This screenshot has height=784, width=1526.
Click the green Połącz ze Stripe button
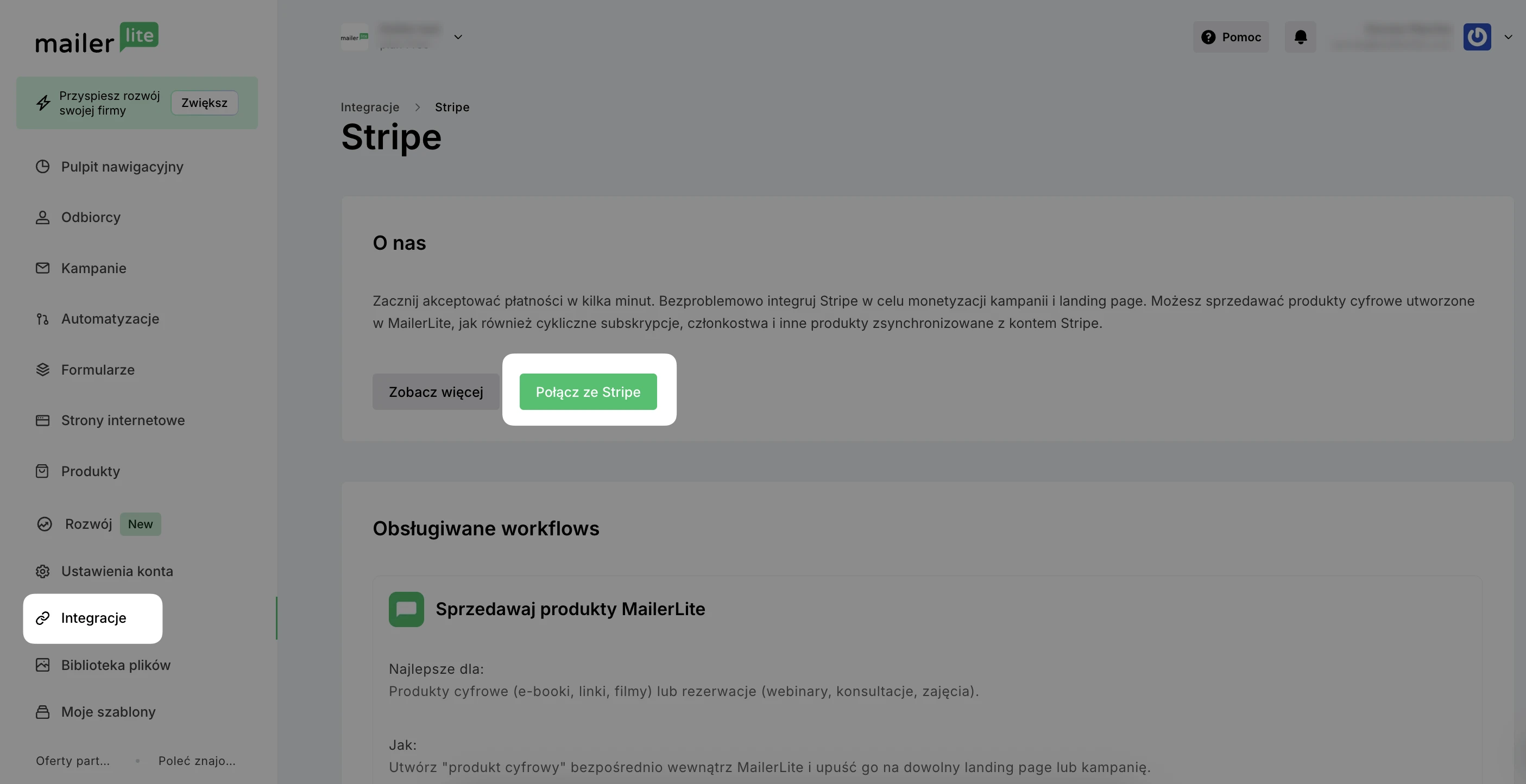tap(588, 391)
